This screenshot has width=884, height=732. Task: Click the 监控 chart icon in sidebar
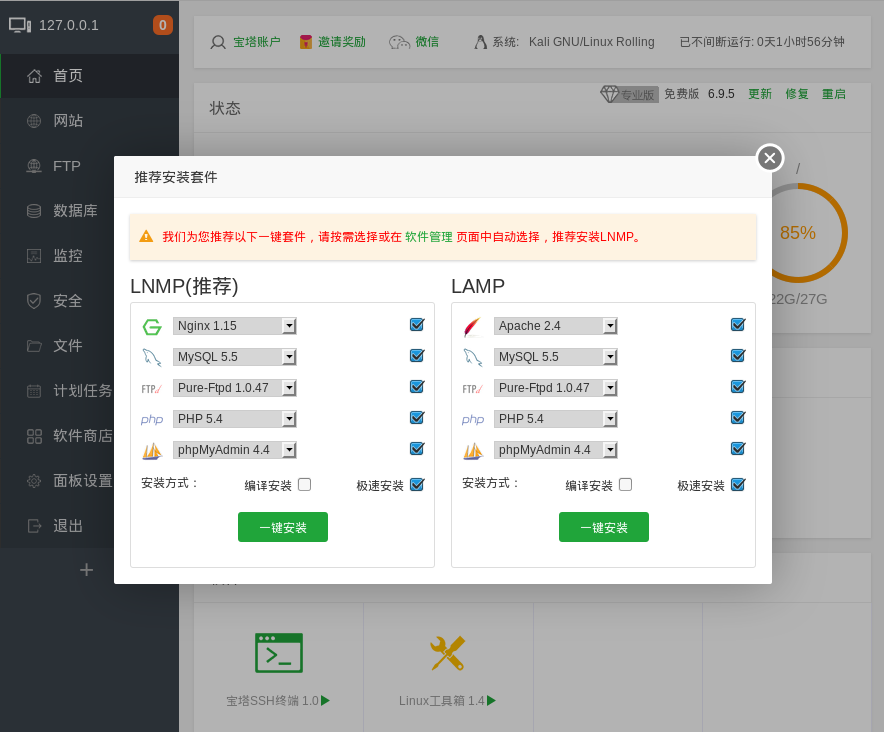coord(34,256)
